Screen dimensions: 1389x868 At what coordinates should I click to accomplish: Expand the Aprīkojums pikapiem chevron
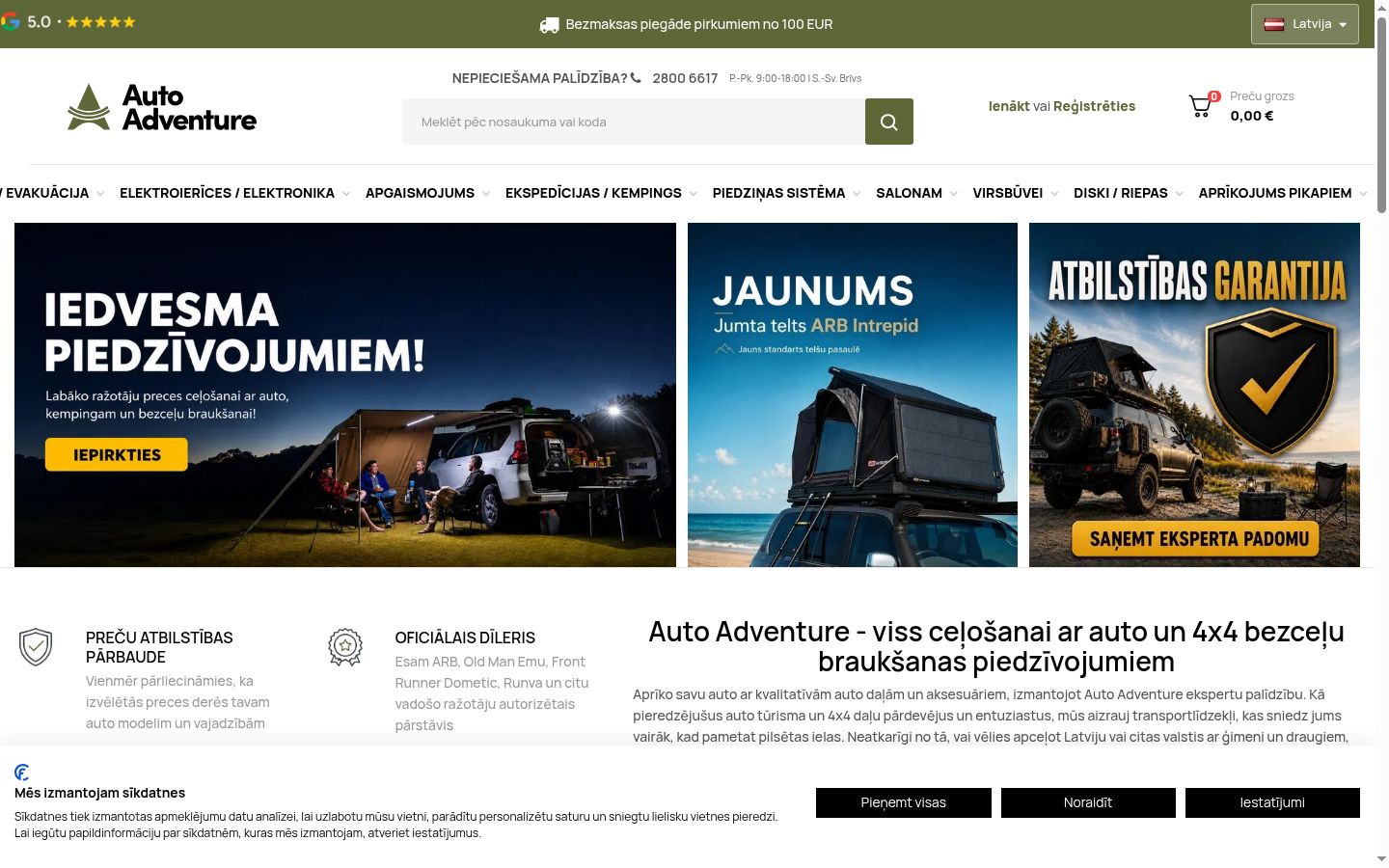click(1363, 194)
